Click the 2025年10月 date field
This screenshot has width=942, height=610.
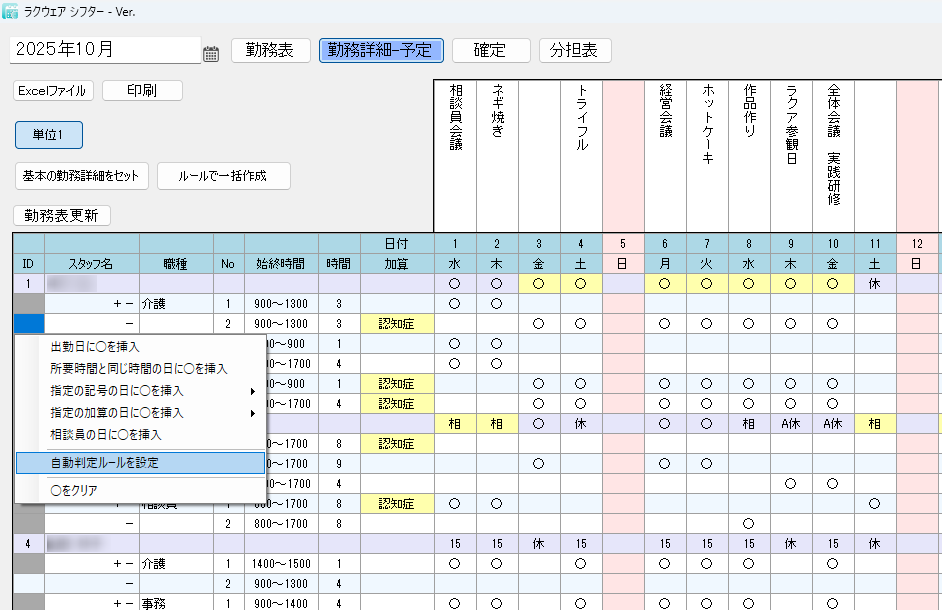tap(105, 50)
